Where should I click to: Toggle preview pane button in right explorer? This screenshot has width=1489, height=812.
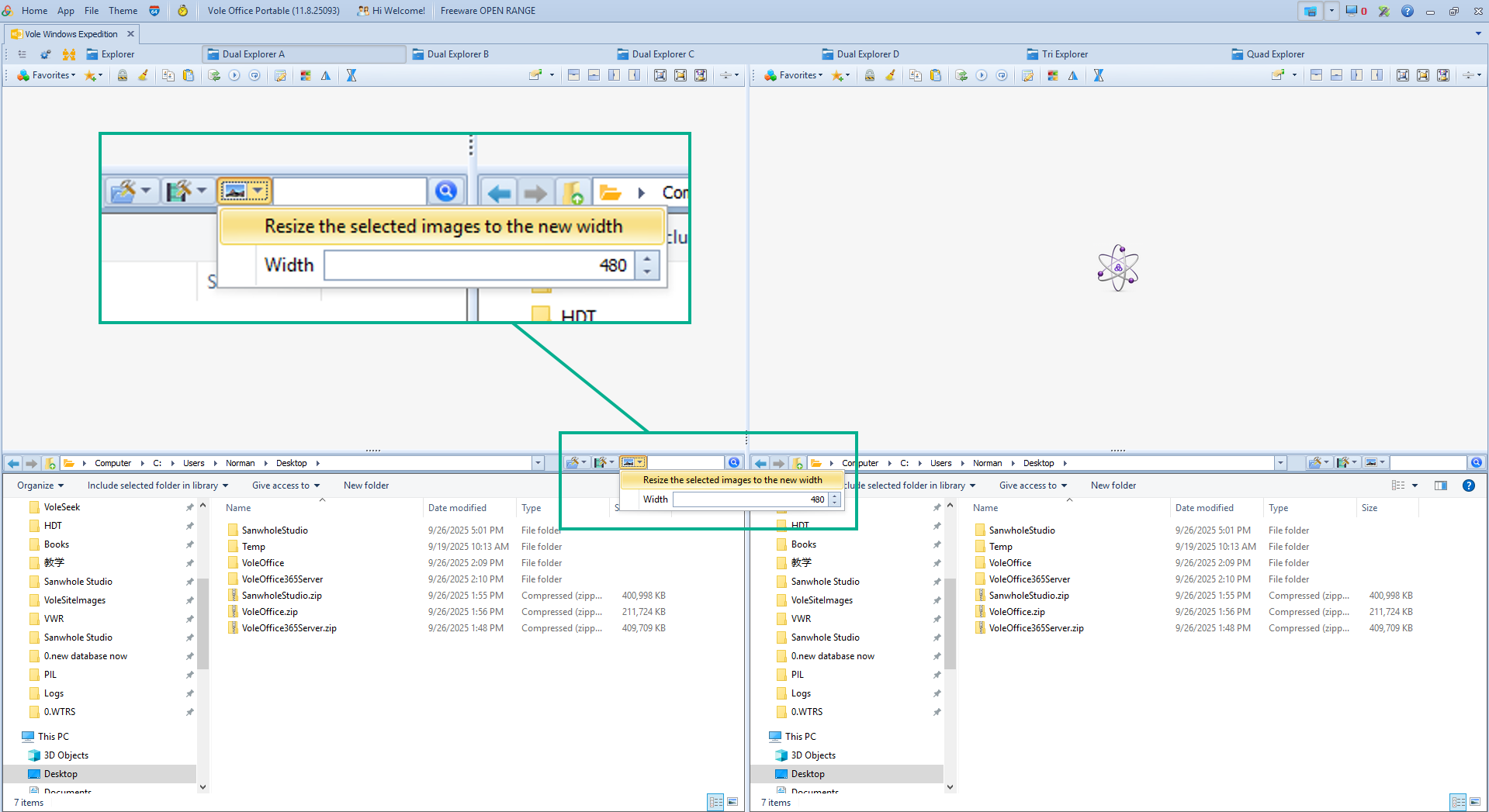tap(1441, 485)
